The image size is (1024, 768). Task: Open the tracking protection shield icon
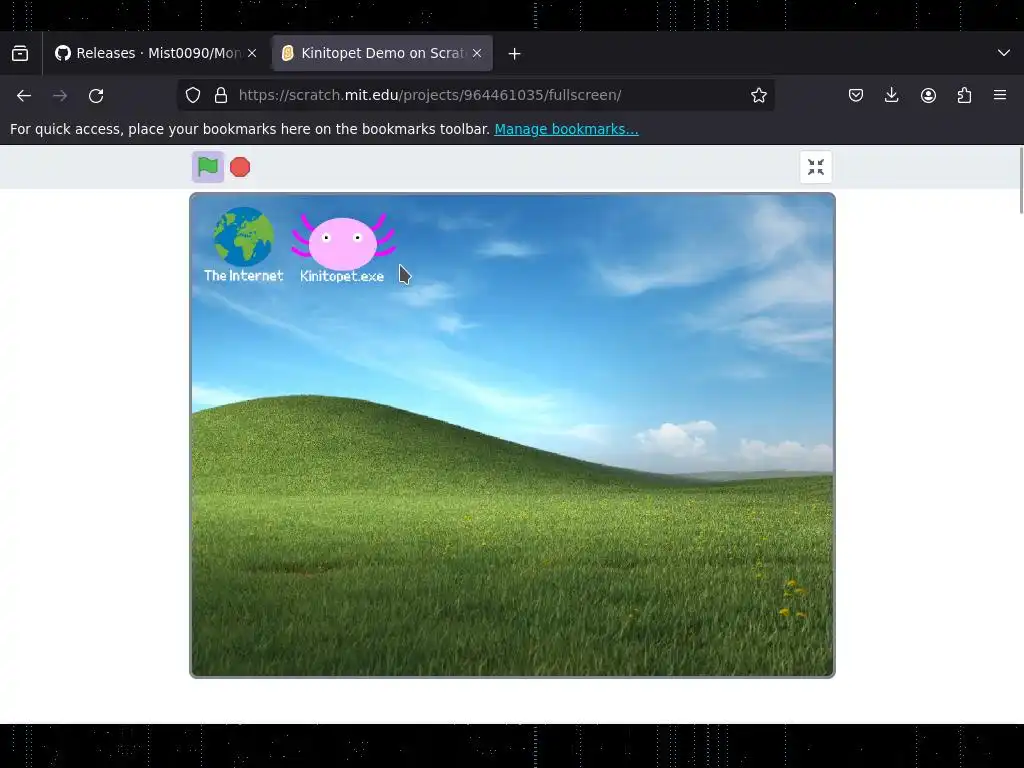click(193, 95)
